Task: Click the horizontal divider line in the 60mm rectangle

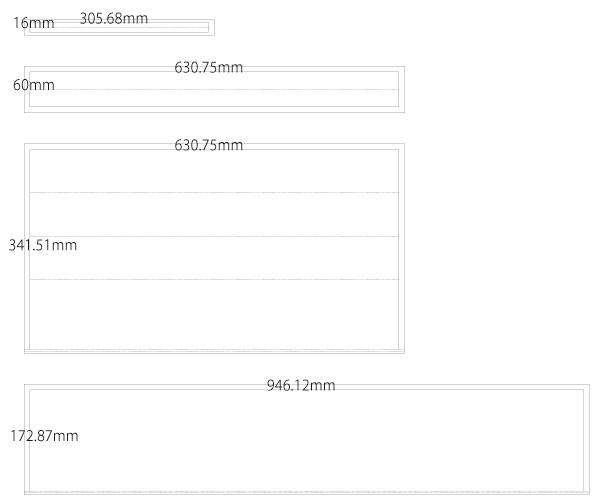Action: pos(214,90)
